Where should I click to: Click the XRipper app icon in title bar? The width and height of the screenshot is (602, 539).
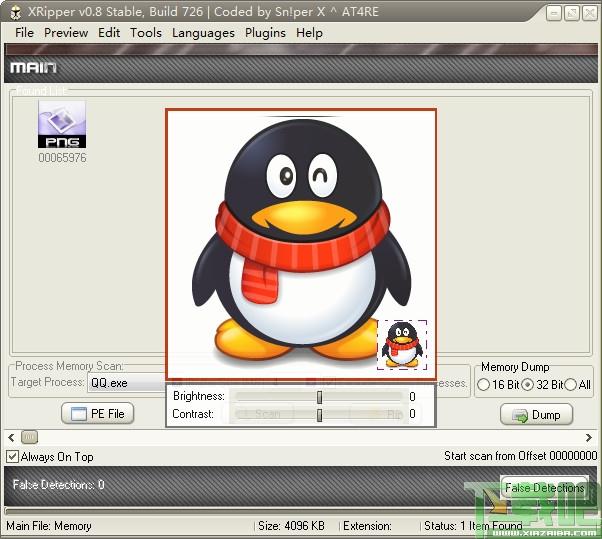(x=16, y=12)
